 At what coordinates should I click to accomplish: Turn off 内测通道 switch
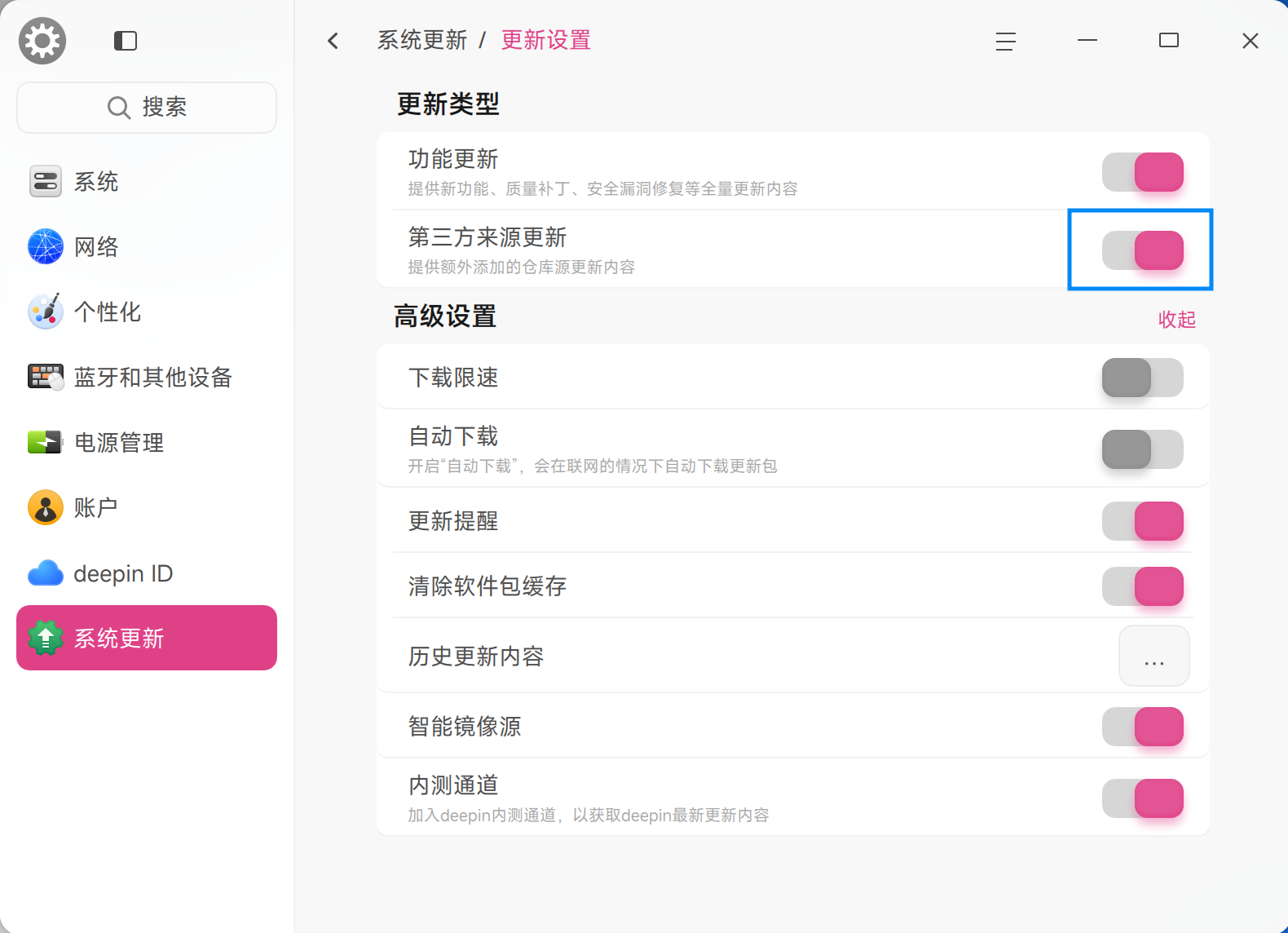tap(1142, 798)
